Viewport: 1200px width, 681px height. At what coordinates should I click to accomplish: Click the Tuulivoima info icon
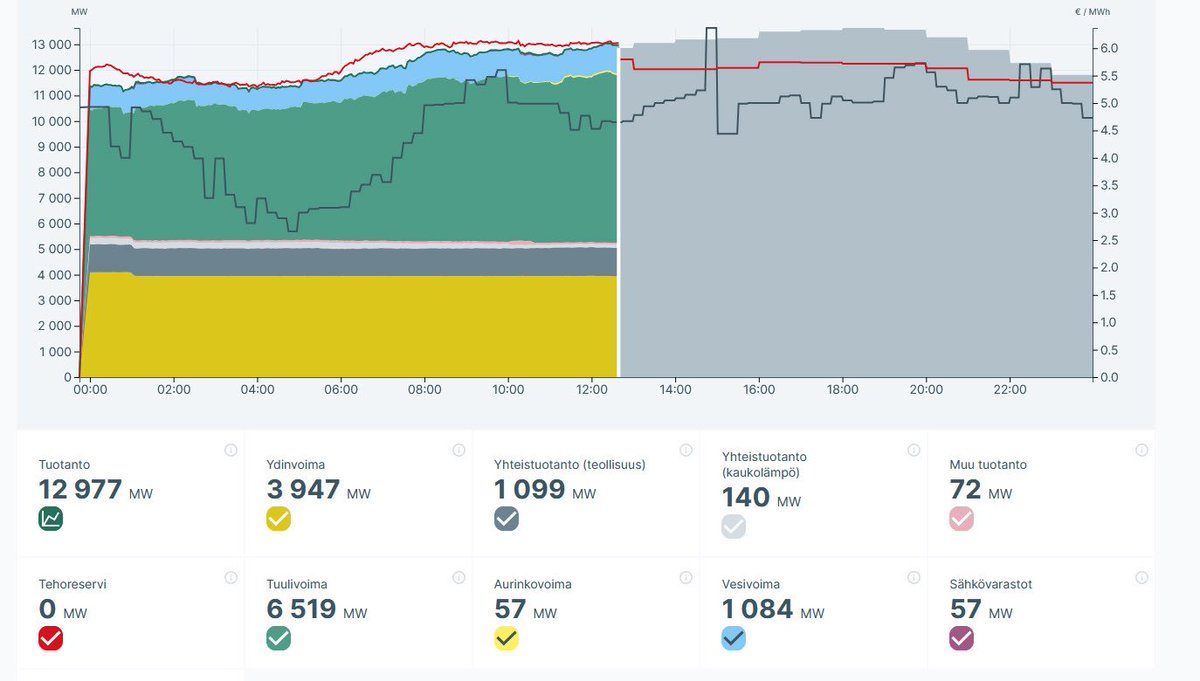459,577
